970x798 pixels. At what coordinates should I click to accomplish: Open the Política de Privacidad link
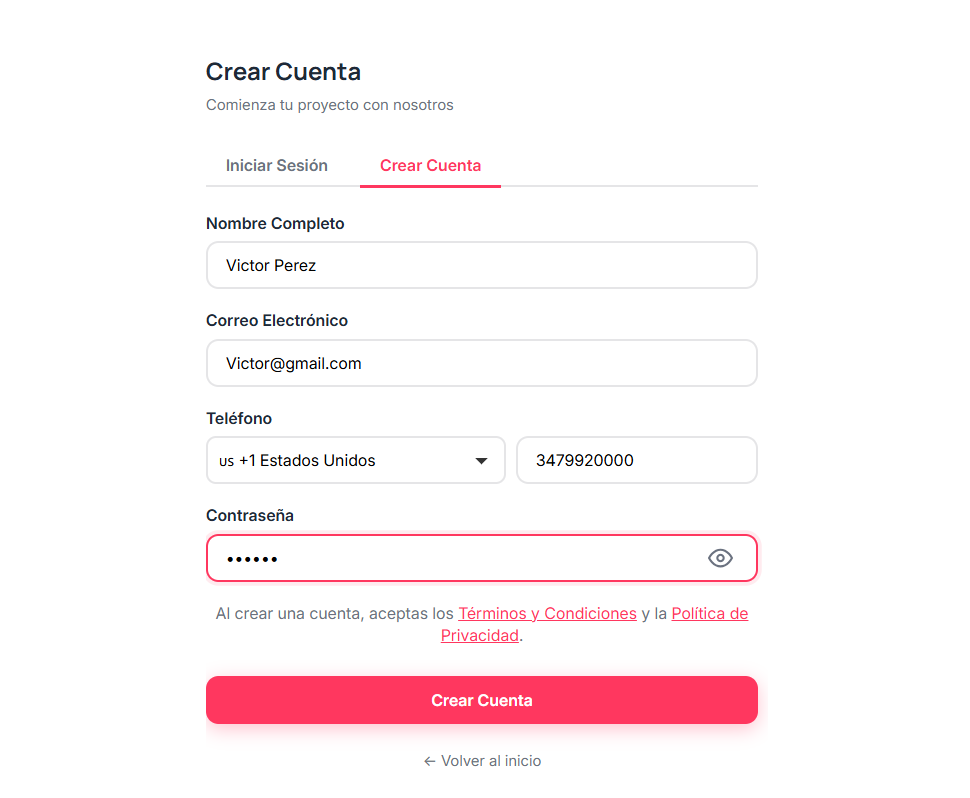(x=709, y=613)
